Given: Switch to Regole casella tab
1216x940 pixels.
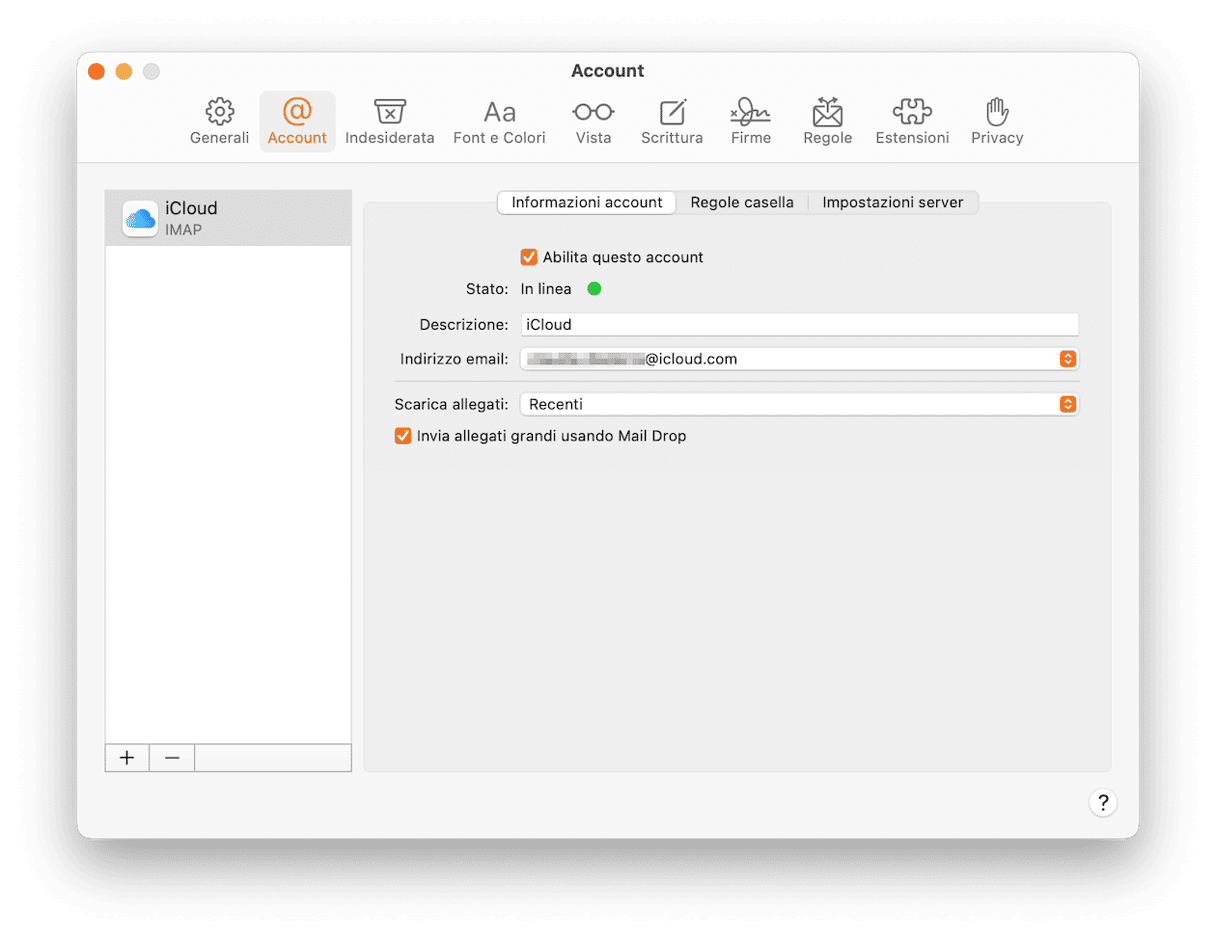Looking at the screenshot, I should click(x=742, y=202).
